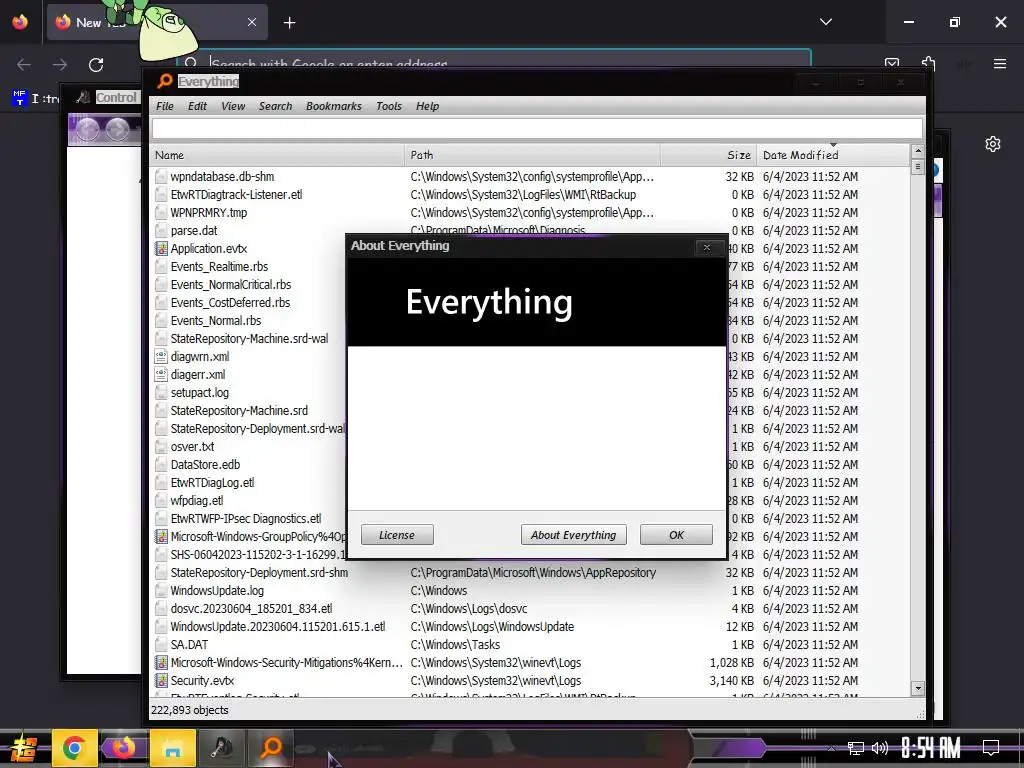Click the Everything magnifier icon in title bar
1024x768 pixels.
point(165,81)
